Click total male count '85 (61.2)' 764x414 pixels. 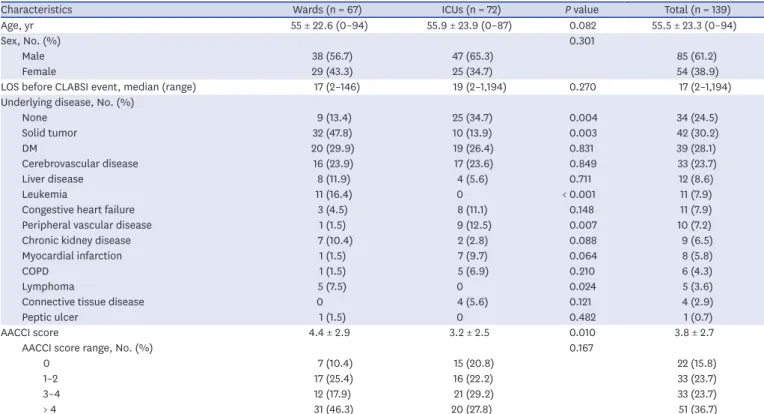[x=697, y=56]
